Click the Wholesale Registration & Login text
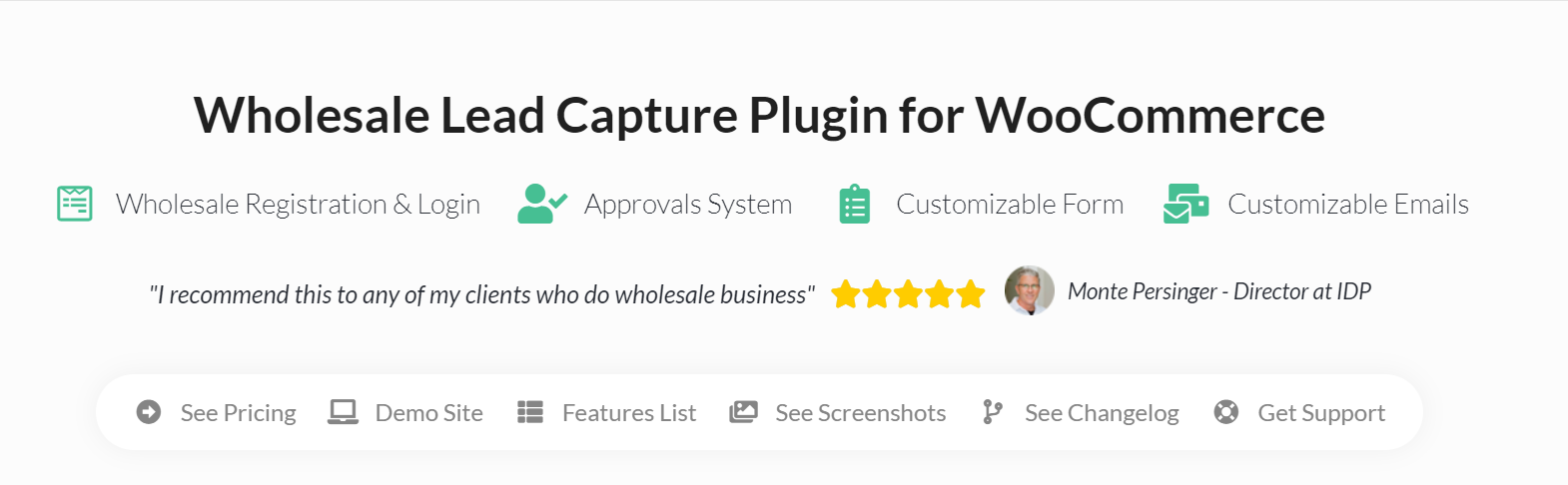This screenshot has height=485, width=1568. click(298, 204)
